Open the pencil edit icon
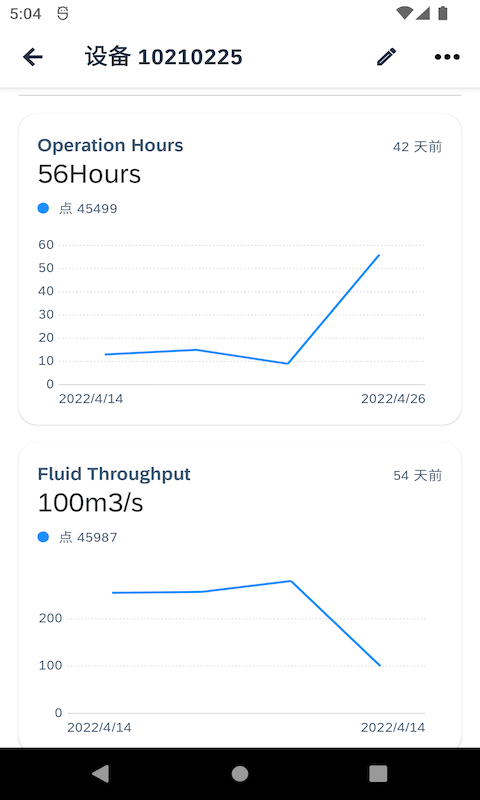Image resolution: width=480 pixels, height=800 pixels. pos(386,57)
